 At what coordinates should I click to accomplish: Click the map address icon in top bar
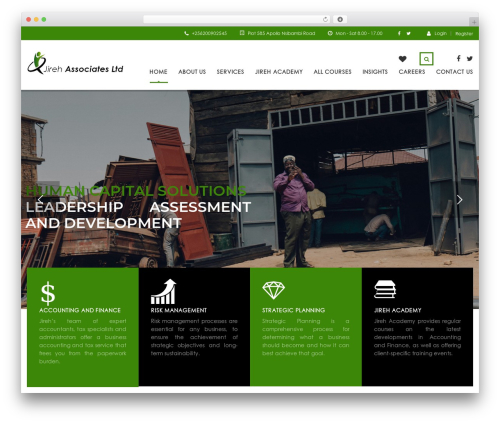[x=242, y=33]
